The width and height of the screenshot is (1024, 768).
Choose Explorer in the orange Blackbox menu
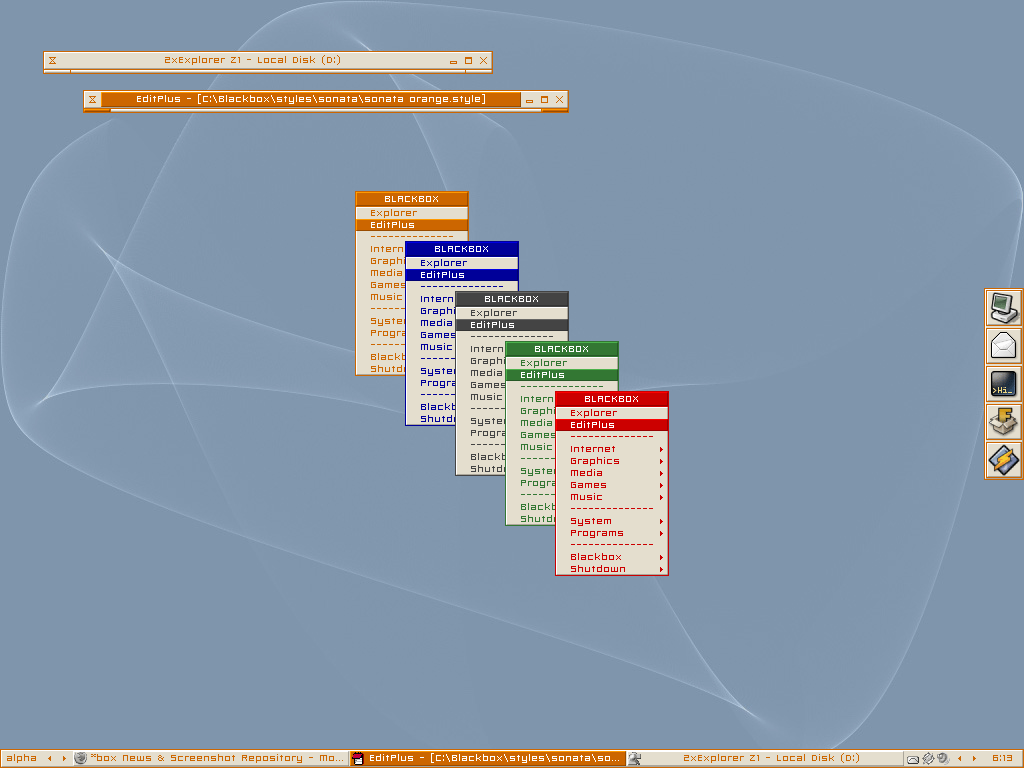pyautogui.click(x=411, y=213)
